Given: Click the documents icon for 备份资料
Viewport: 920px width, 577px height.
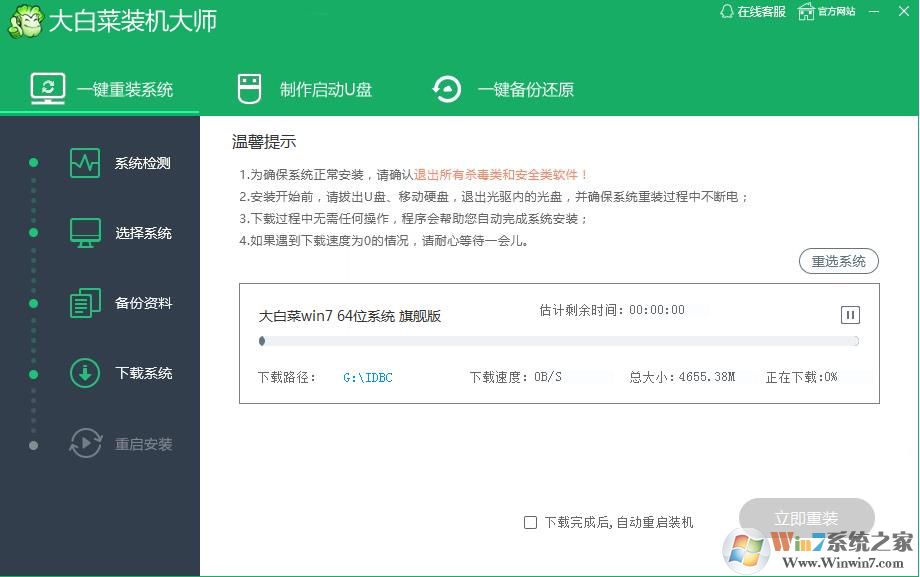Looking at the screenshot, I should point(85,303).
